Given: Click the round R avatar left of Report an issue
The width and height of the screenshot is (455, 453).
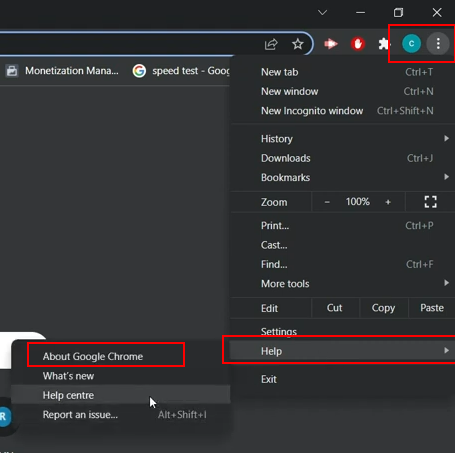Looking at the screenshot, I should click(4, 416).
